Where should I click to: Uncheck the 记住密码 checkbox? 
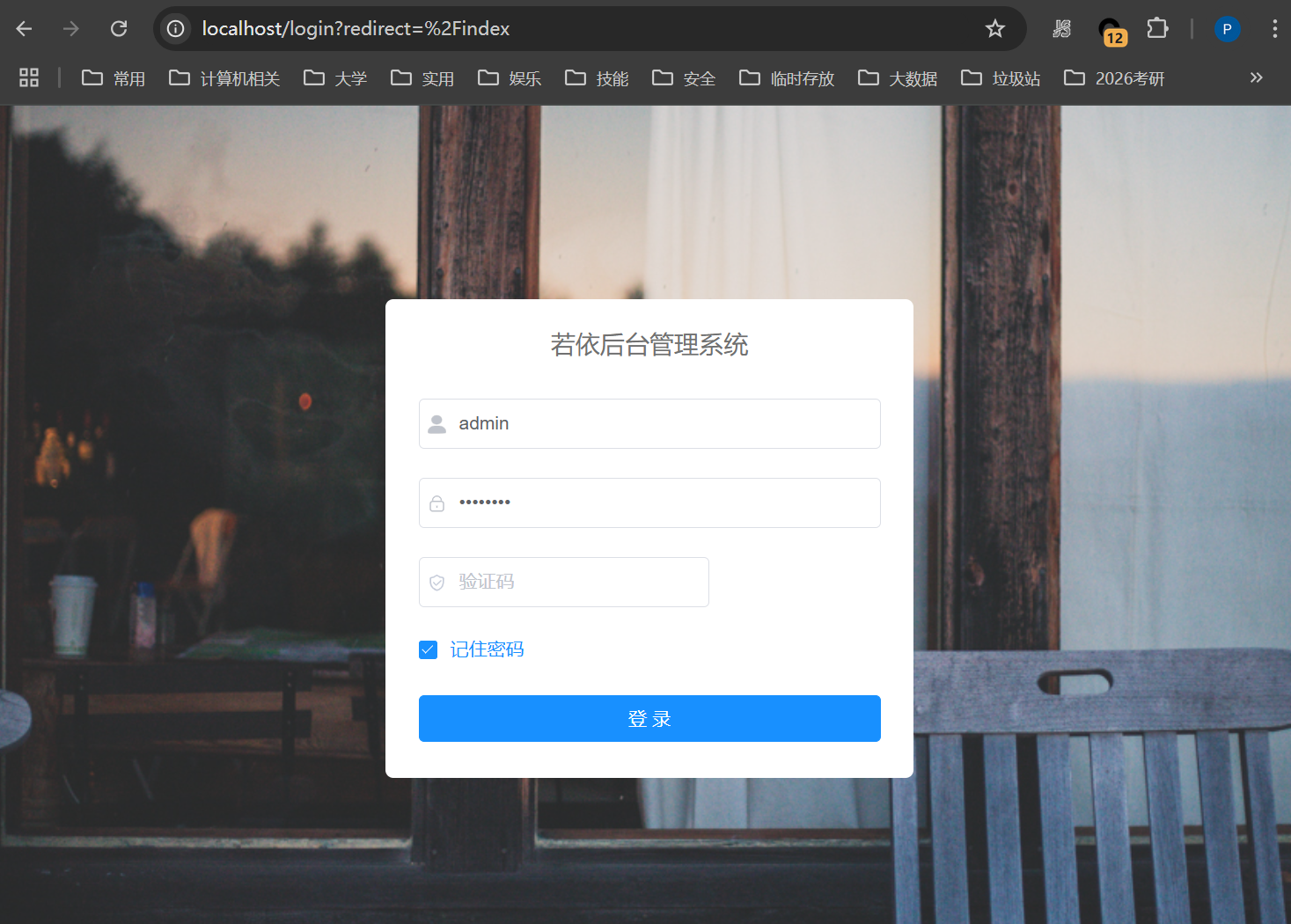click(429, 650)
